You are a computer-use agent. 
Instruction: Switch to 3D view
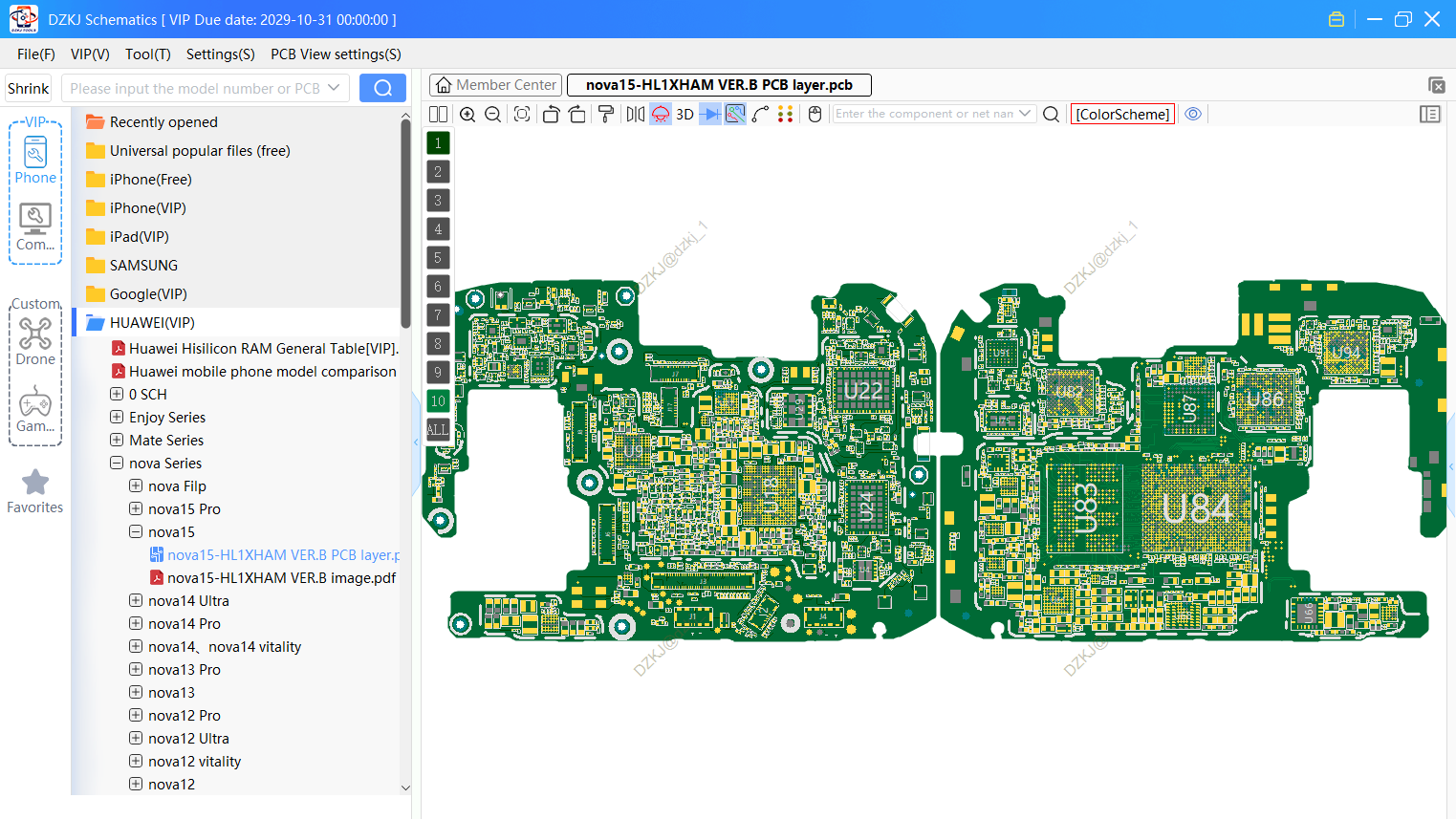click(x=685, y=114)
